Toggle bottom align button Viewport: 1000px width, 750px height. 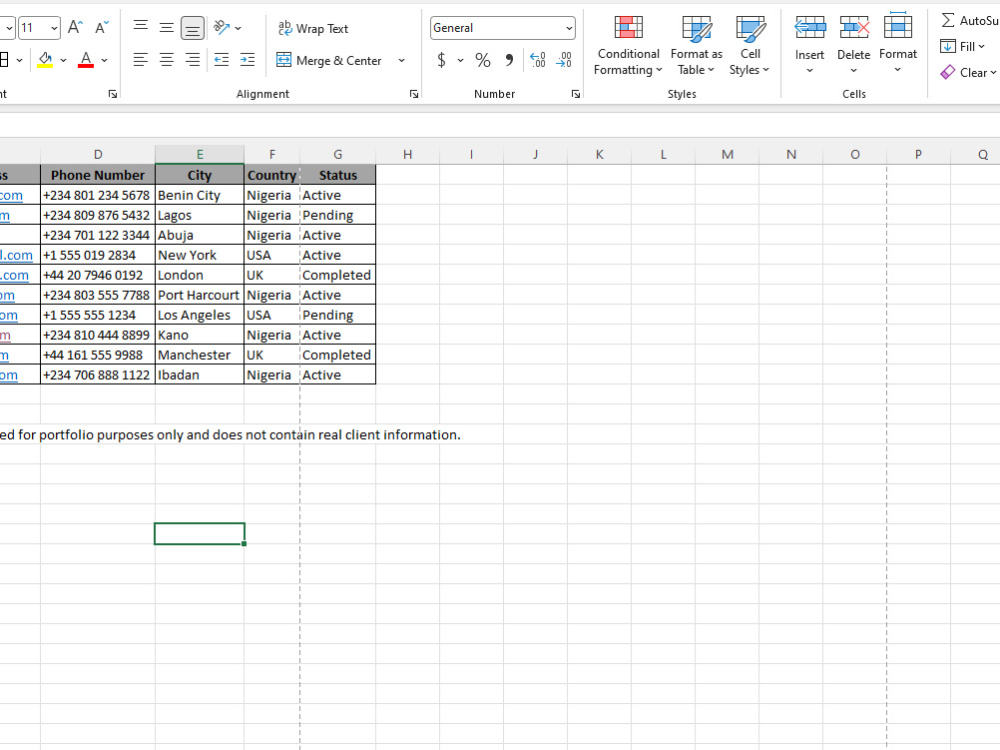(192, 27)
